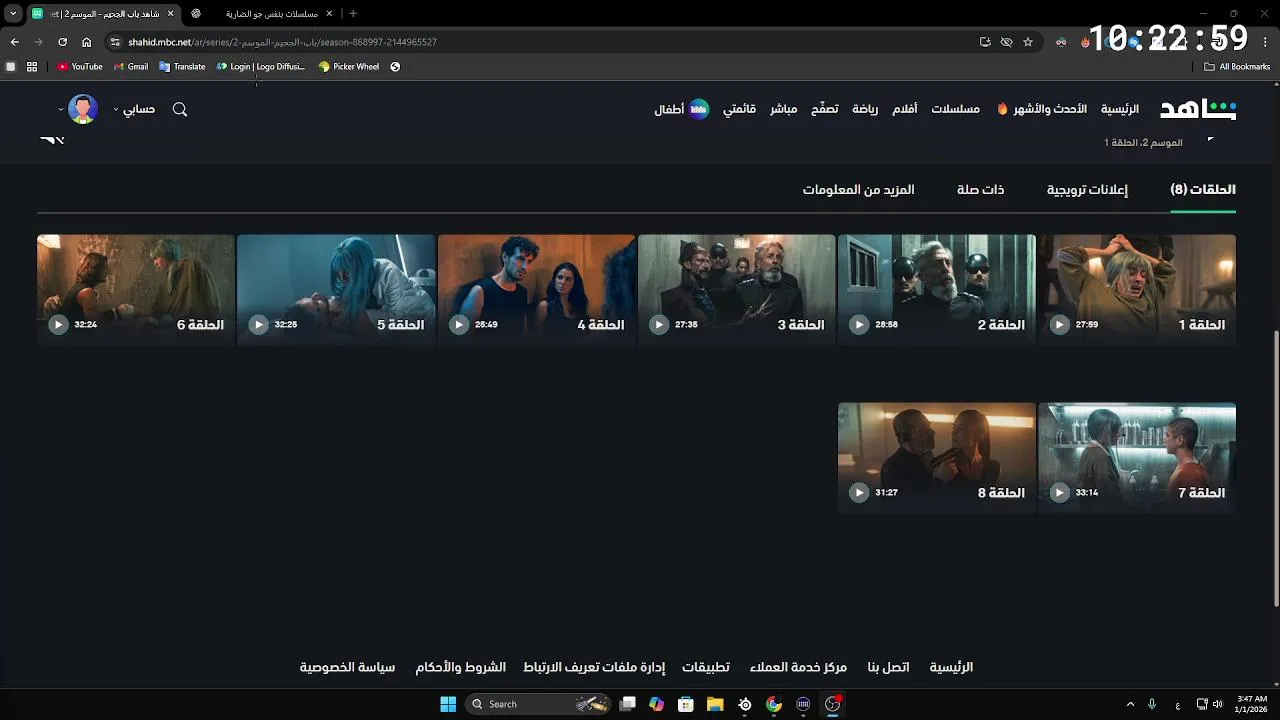Open the YouTube bookmark
Viewport: 1280px width, 720px height.
pos(80,66)
